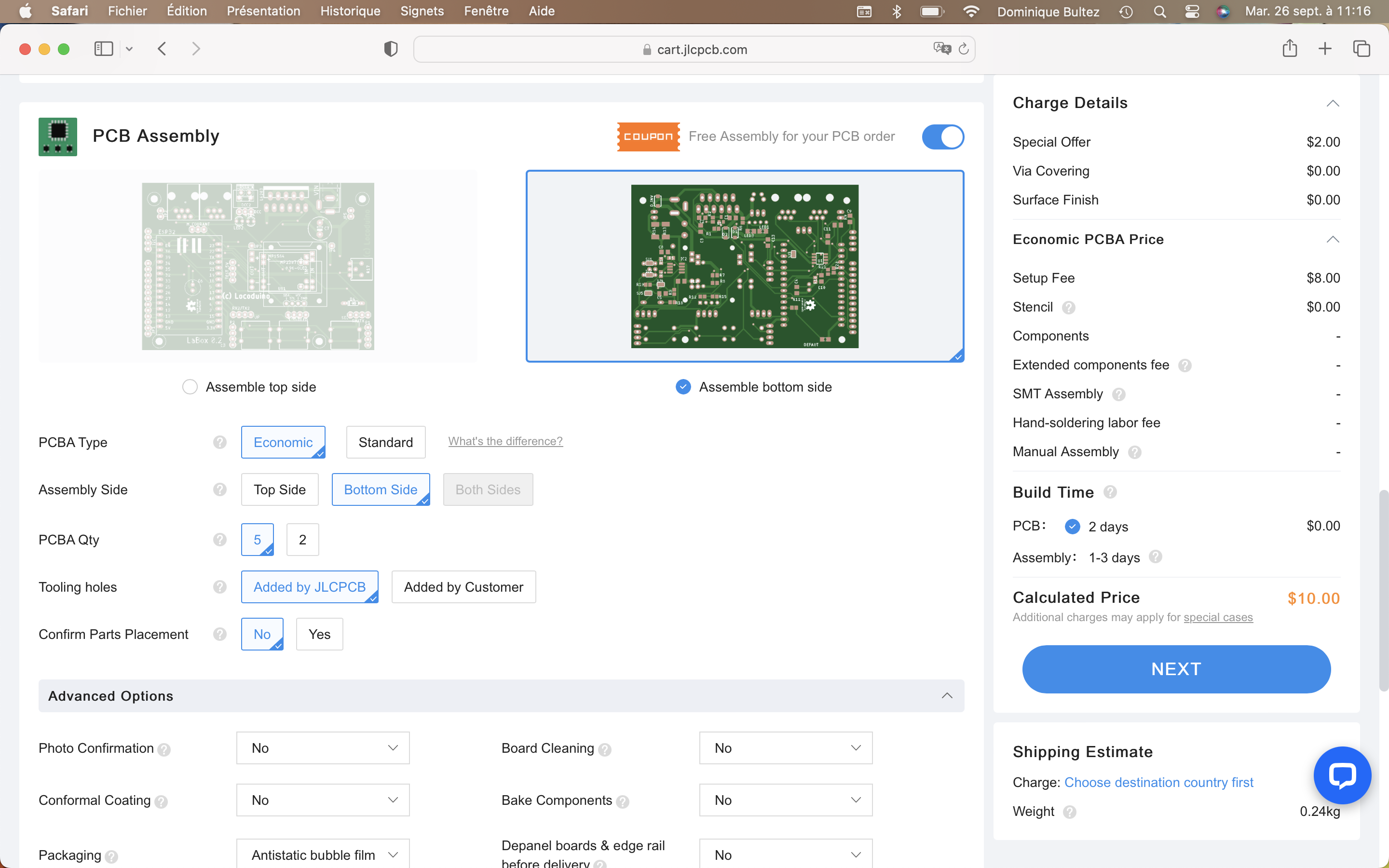Set Assembly Side to Top Side
Image resolution: width=1389 pixels, height=868 pixels.
[x=280, y=489]
